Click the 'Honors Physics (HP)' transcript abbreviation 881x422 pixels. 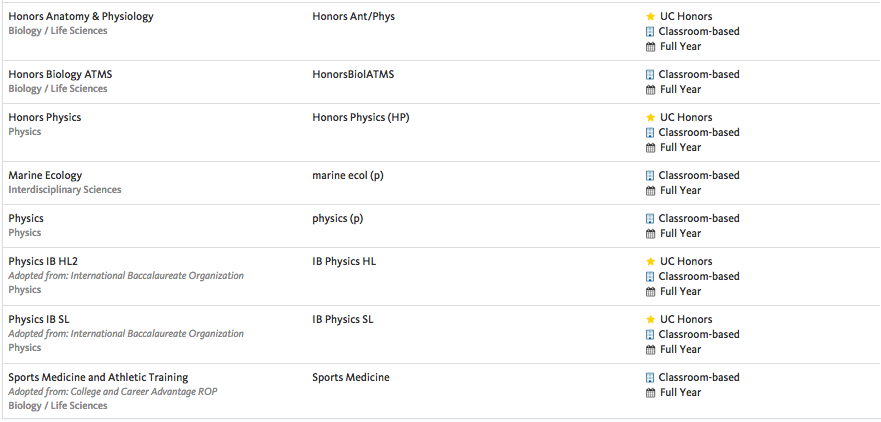pyautogui.click(x=361, y=118)
